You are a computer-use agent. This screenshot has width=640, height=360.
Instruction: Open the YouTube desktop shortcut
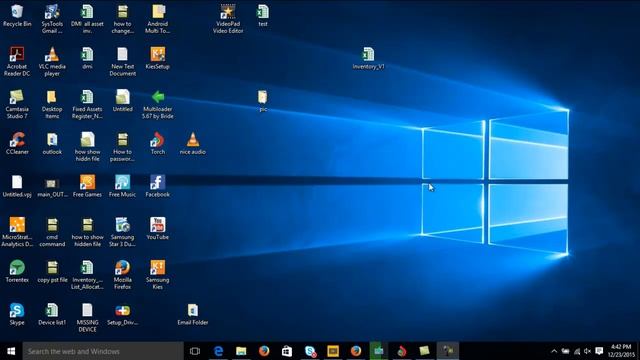(158, 229)
